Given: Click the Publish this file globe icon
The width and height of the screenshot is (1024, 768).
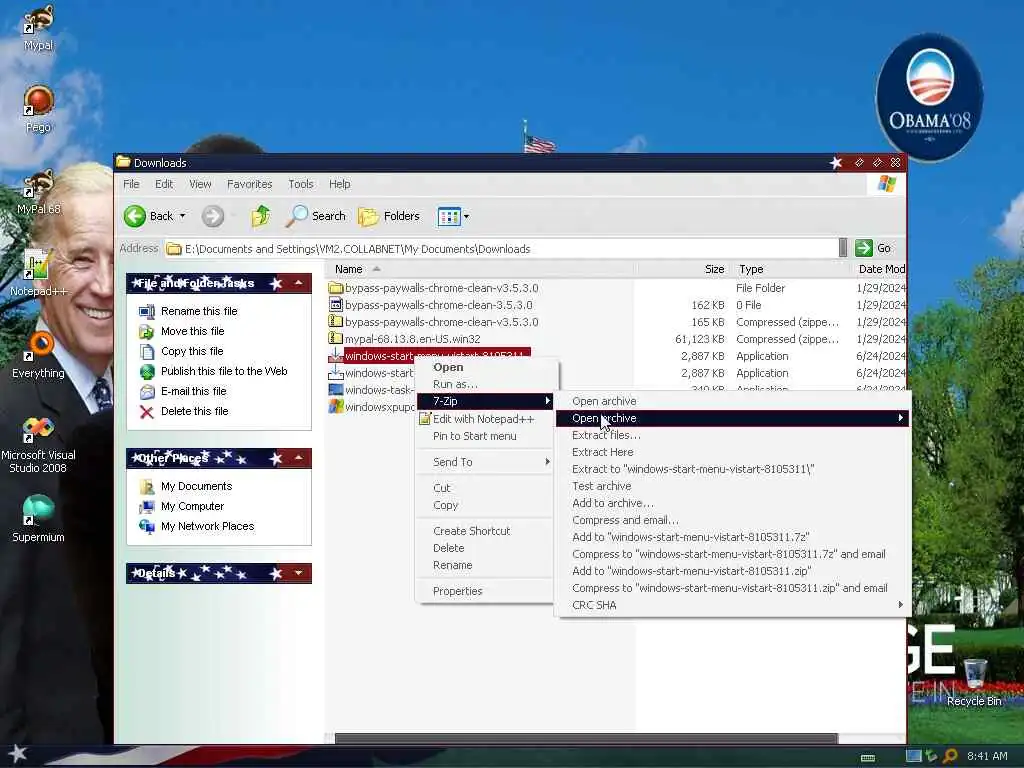Looking at the screenshot, I should (x=147, y=372).
